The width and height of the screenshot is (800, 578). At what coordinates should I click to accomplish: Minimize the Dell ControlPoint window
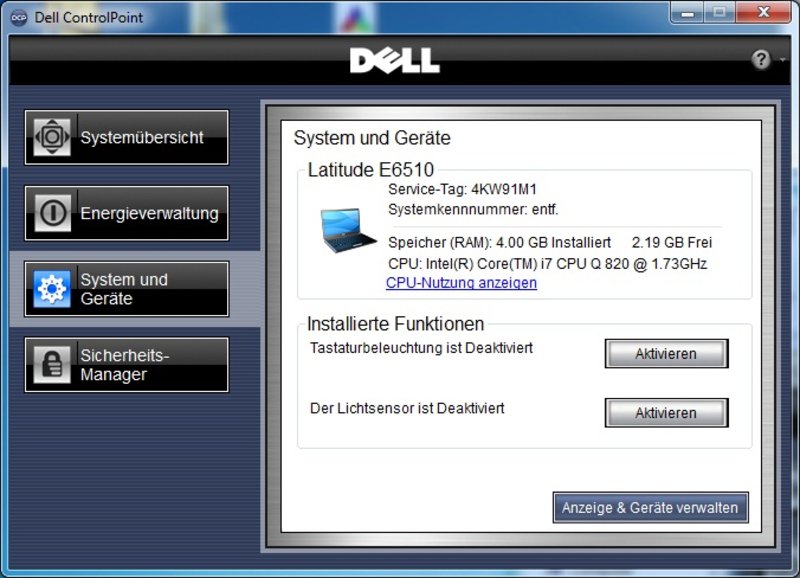pyautogui.click(x=688, y=13)
